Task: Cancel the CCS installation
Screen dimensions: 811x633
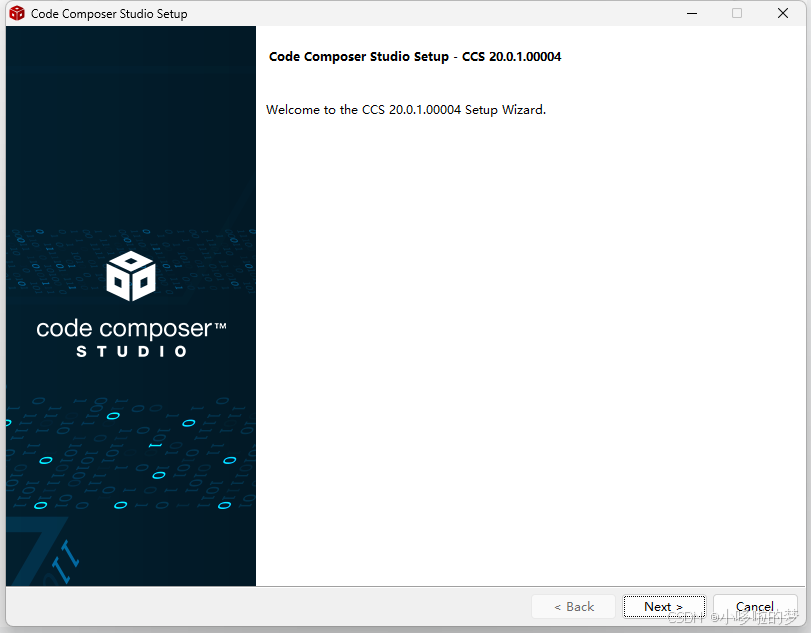Action: (x=755, y=606)
